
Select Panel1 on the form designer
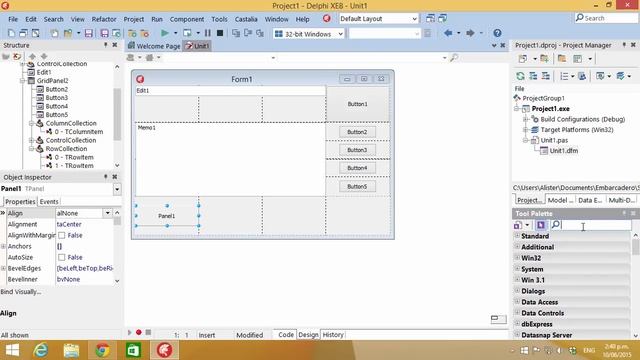pos(167,216)
